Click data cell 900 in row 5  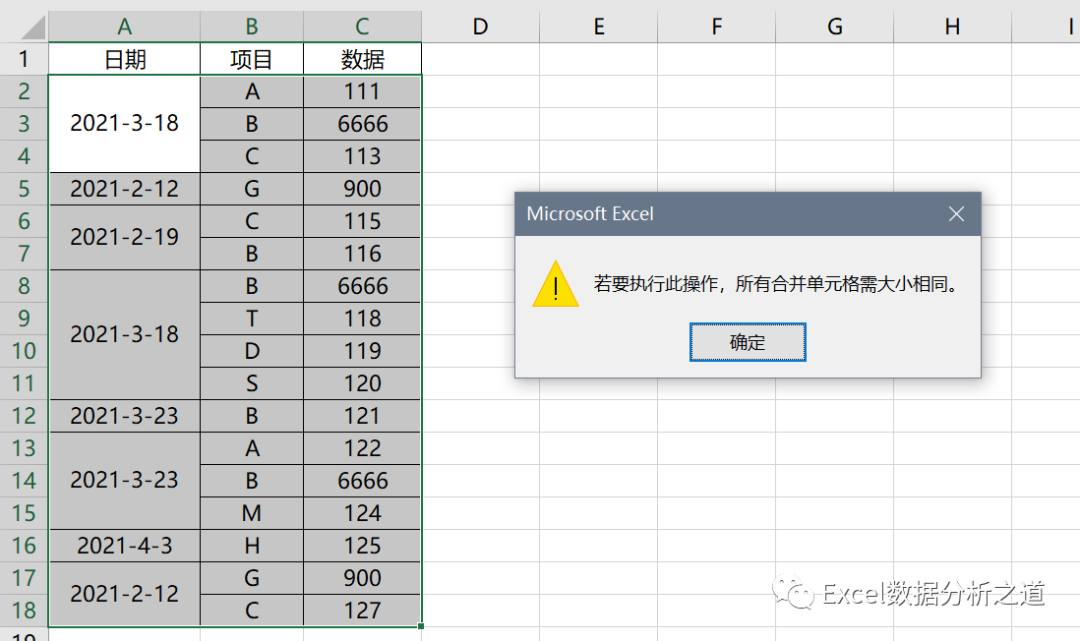click(x=362, y=189)
